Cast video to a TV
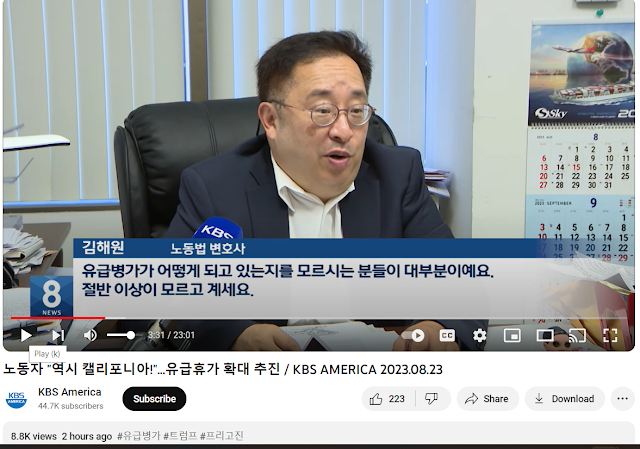Screen dimensions: 640x449 (577, 336)
